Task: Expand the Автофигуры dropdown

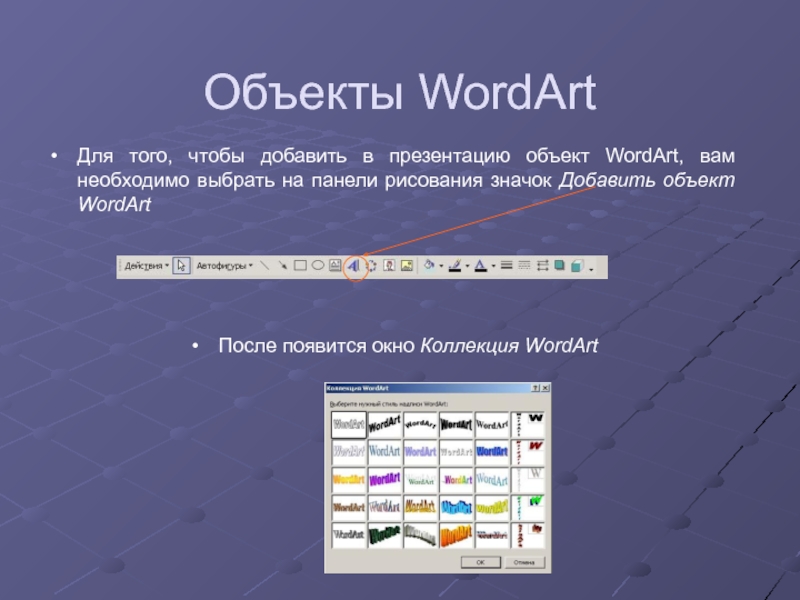Action: (224, 266)
